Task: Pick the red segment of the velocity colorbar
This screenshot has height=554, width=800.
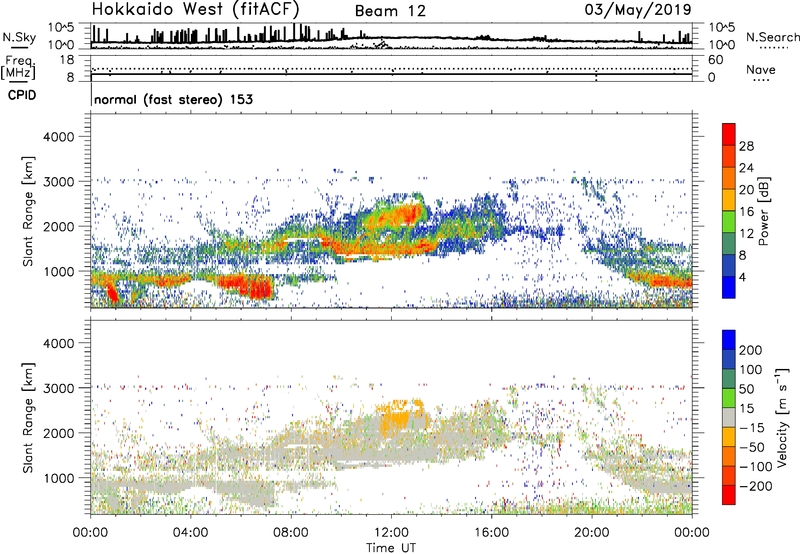Action: [729, 495]
